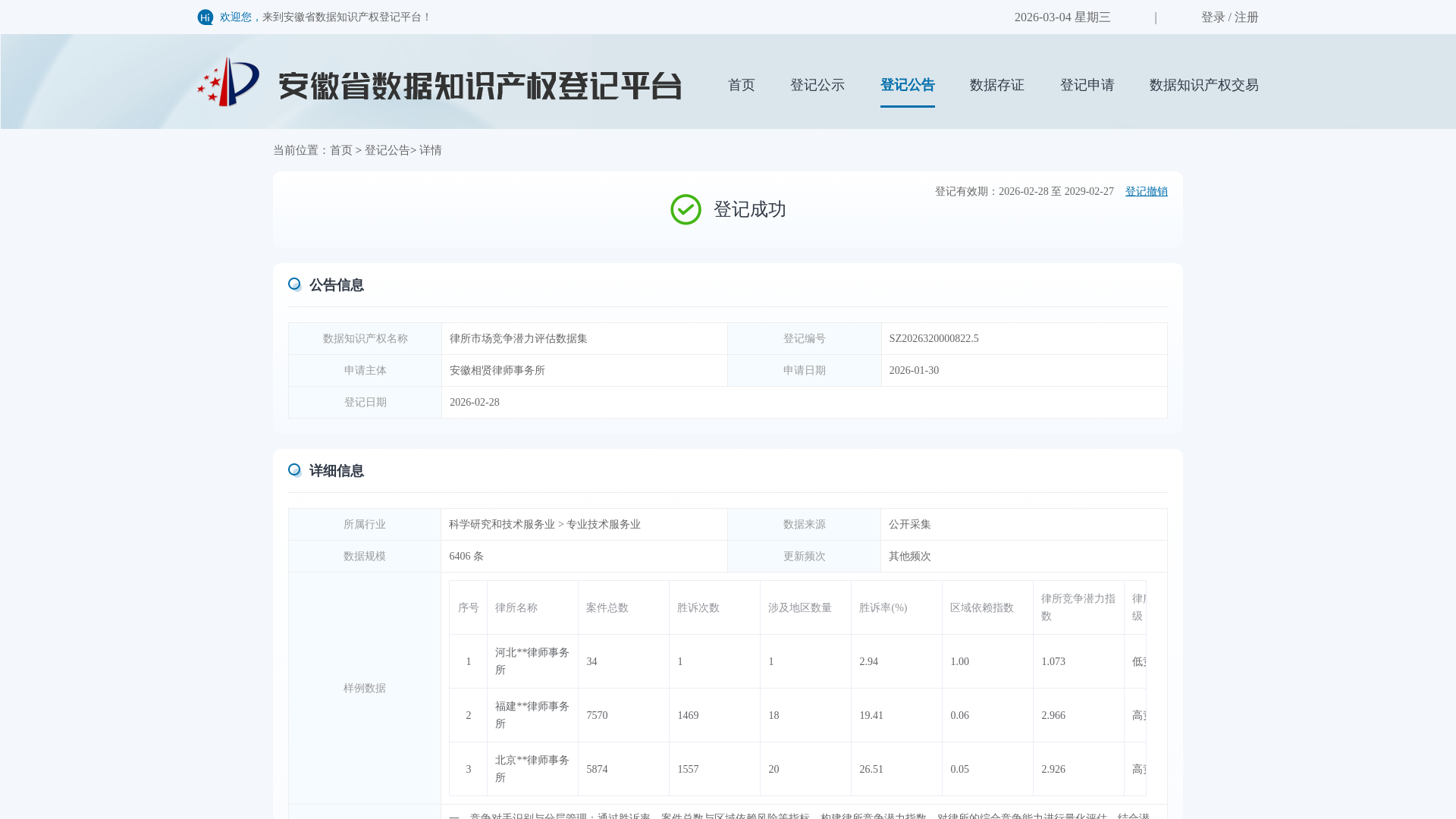This screenshot has height=819, width=1456.
Task: Click the date 2026-03-04 星期三
Action: 1062,17
